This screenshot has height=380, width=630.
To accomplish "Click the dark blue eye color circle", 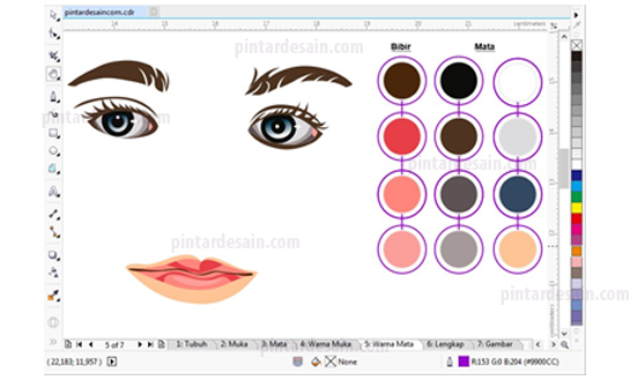I will pyautogui.click(x=518, y=194).
